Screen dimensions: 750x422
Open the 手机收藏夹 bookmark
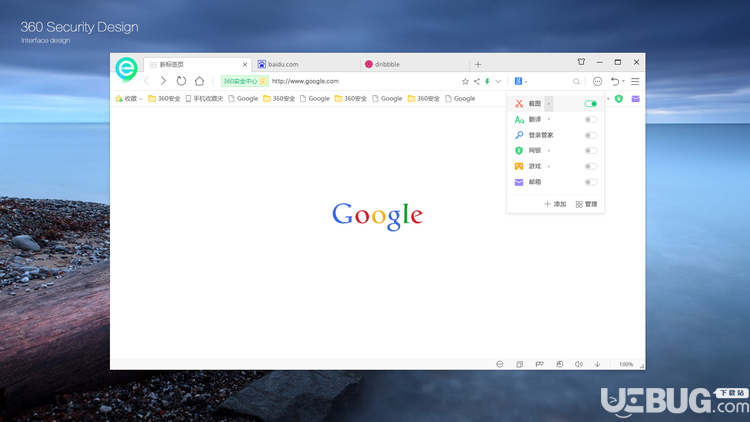(204, 99)
